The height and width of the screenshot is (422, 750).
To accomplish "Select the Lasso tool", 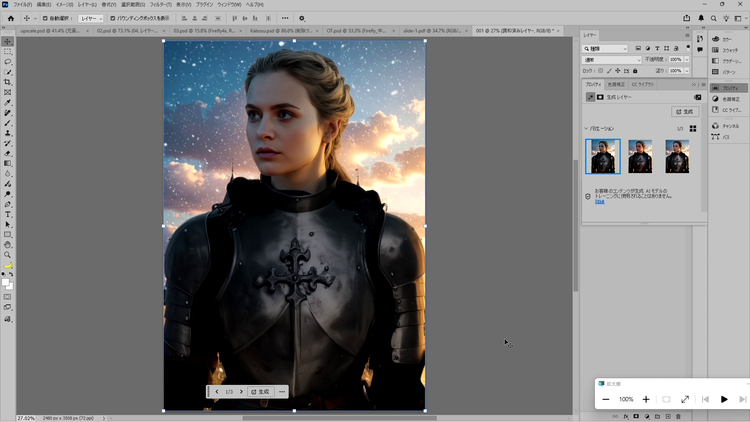I will pyautogui.click(x=7, y=62).
